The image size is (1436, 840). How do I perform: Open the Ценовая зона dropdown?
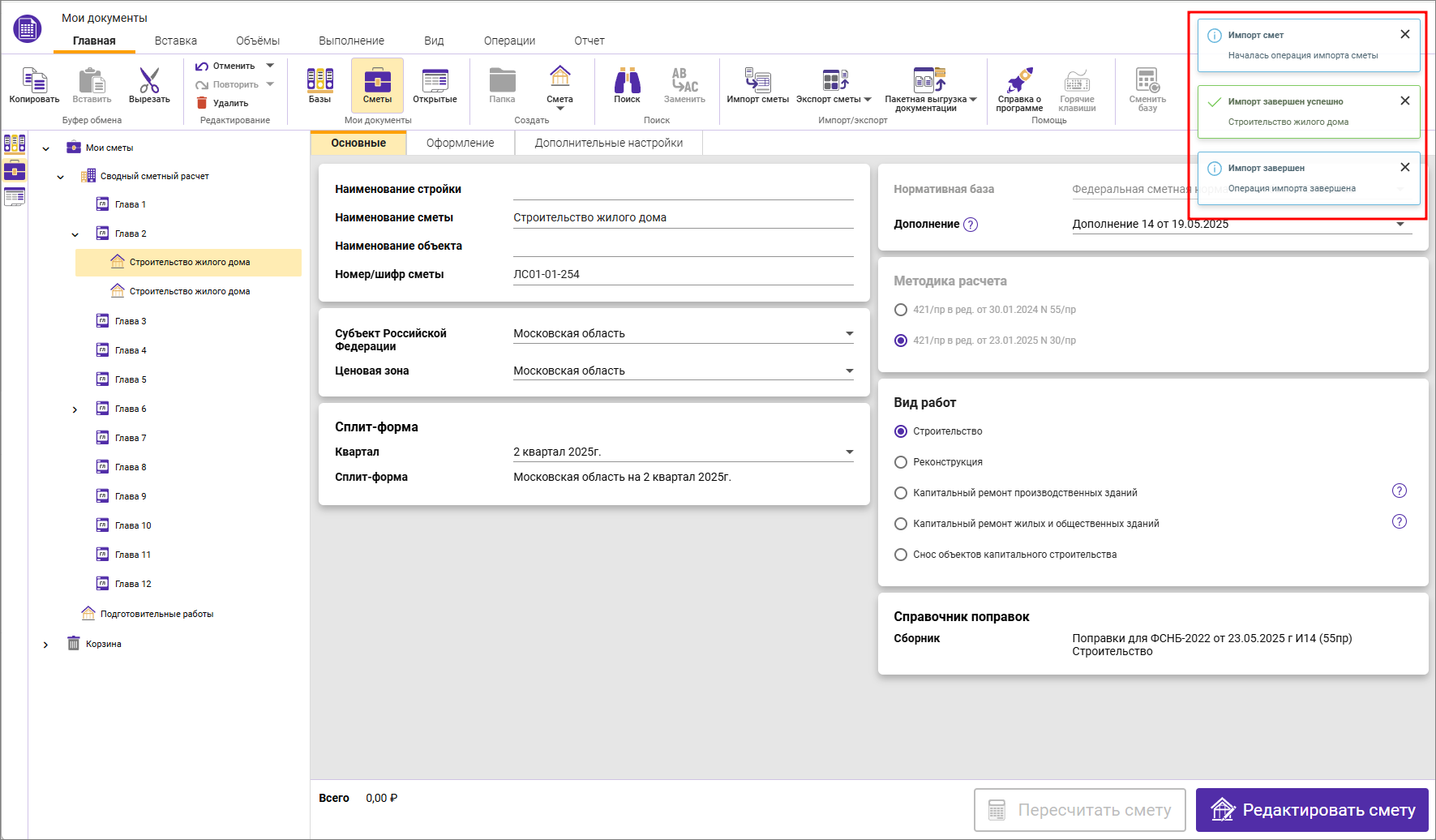coord(849,371)
